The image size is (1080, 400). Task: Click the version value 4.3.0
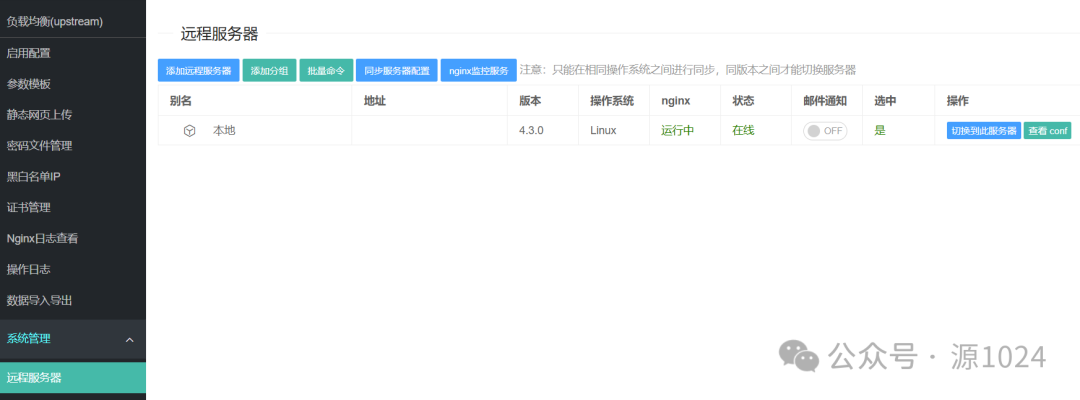(x=531, y=130)
